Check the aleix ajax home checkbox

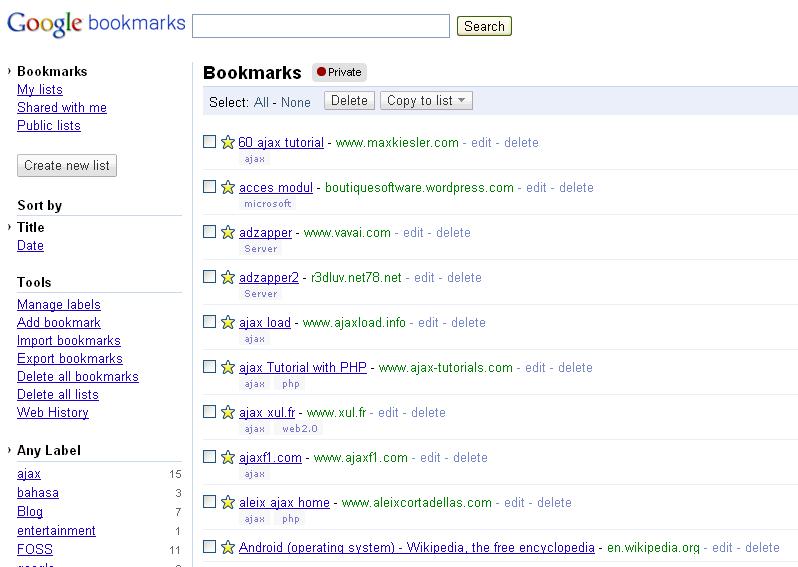coord(209,501)
